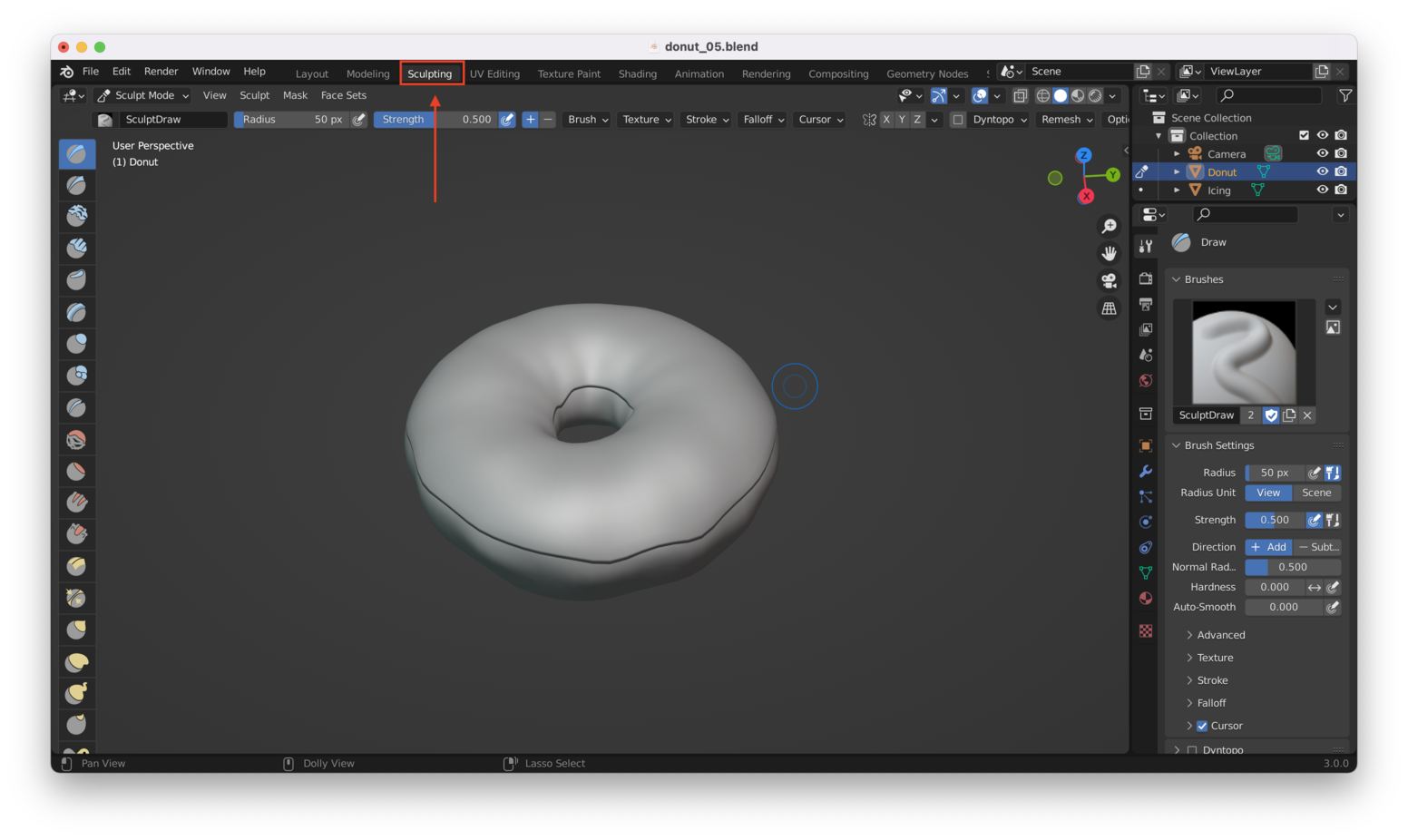The image size is (1408, 840).
Task: Open the Falloff dropdown in the header
Action: point(762,119)
